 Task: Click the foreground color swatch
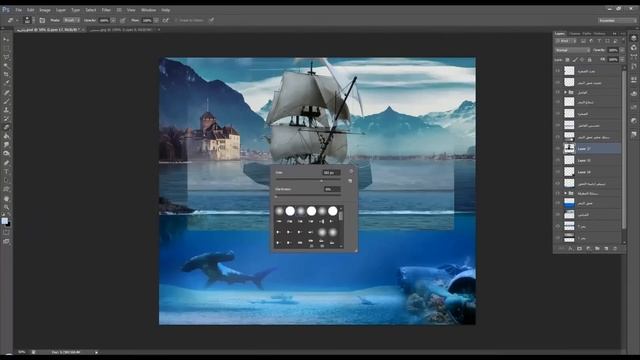point(4,221)
